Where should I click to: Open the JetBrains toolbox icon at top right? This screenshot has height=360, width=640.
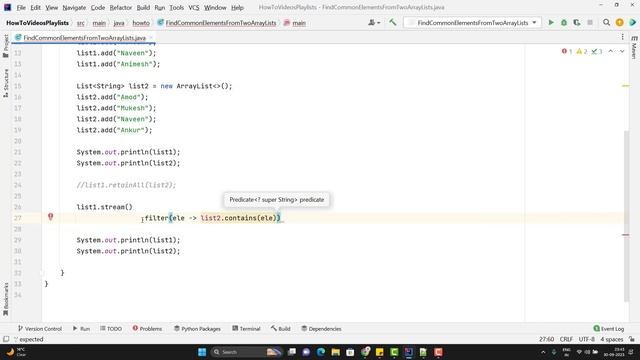(x=633, y=23)
